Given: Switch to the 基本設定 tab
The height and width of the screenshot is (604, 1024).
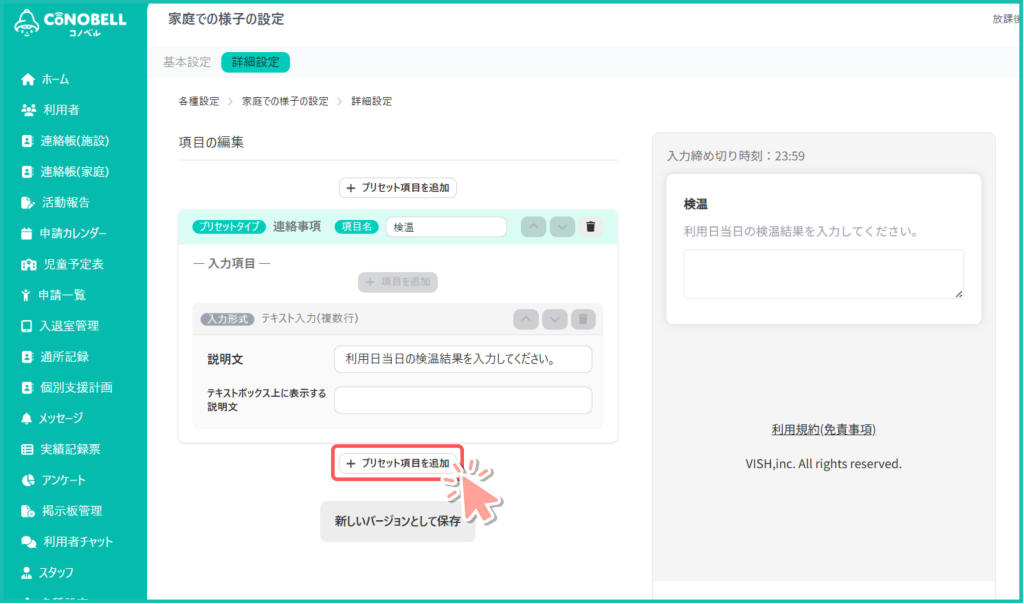Looking at the screenshot, I should (187, 62).
